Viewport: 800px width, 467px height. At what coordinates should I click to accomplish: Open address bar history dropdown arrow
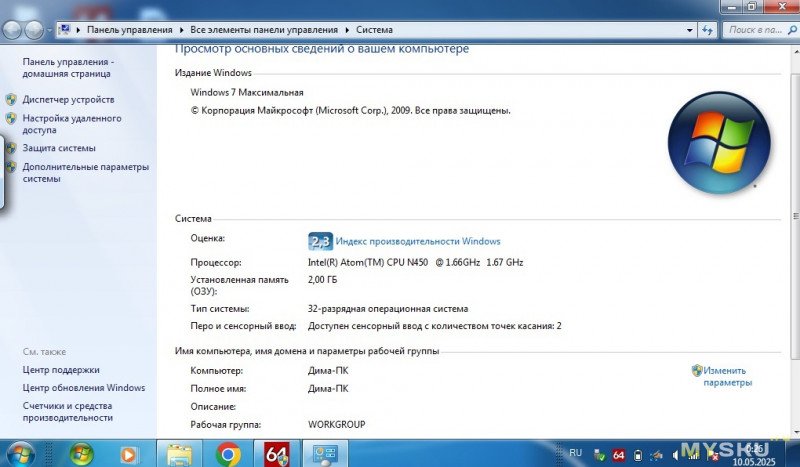pyautogui.click(x=689, y=30)
